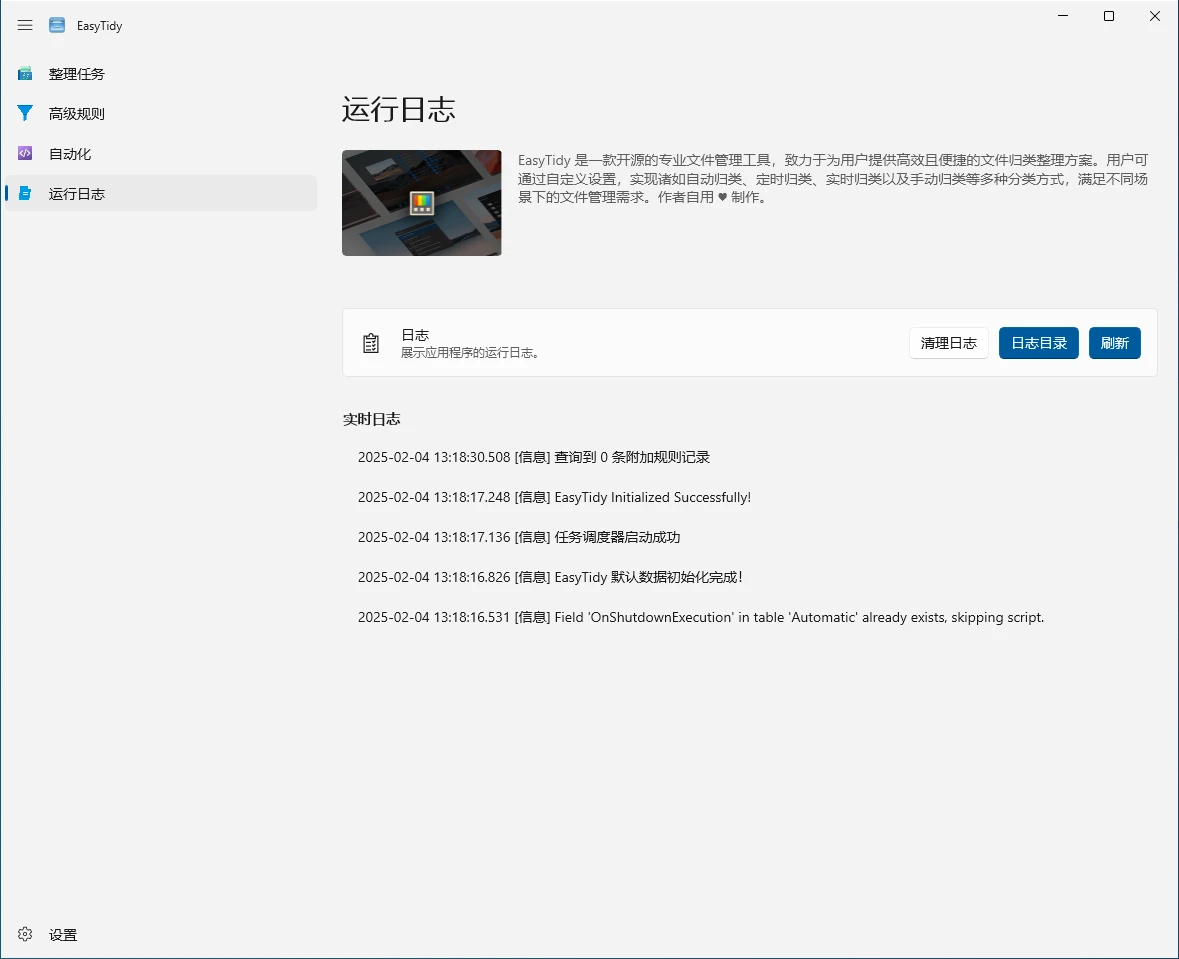Toggle the hamburger navigation menu
The width and height of the screenshot is (1179, 959).
tap(25, 25)
